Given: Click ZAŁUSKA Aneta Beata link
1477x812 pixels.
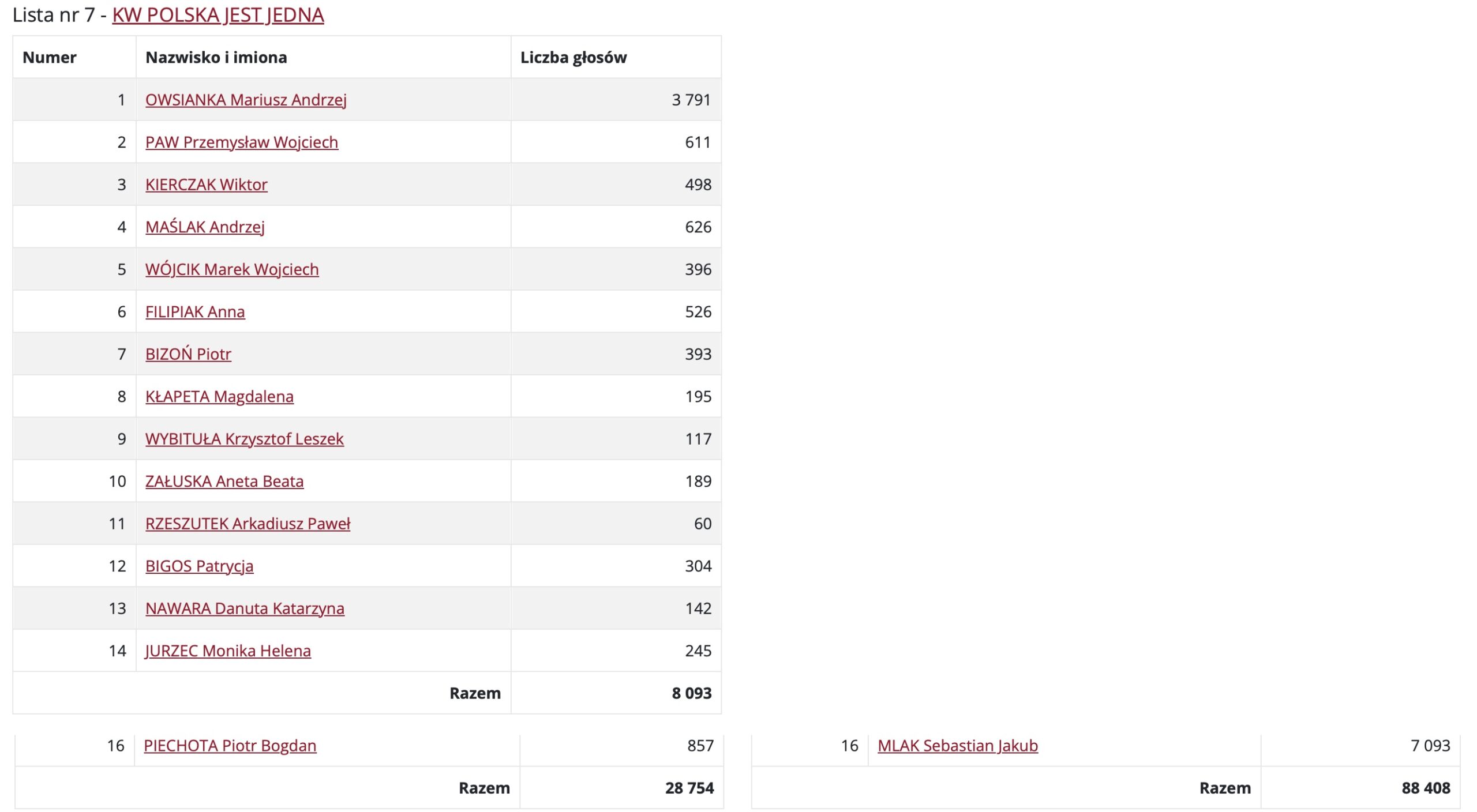Looking at the screenshot, I should (224, 481).
